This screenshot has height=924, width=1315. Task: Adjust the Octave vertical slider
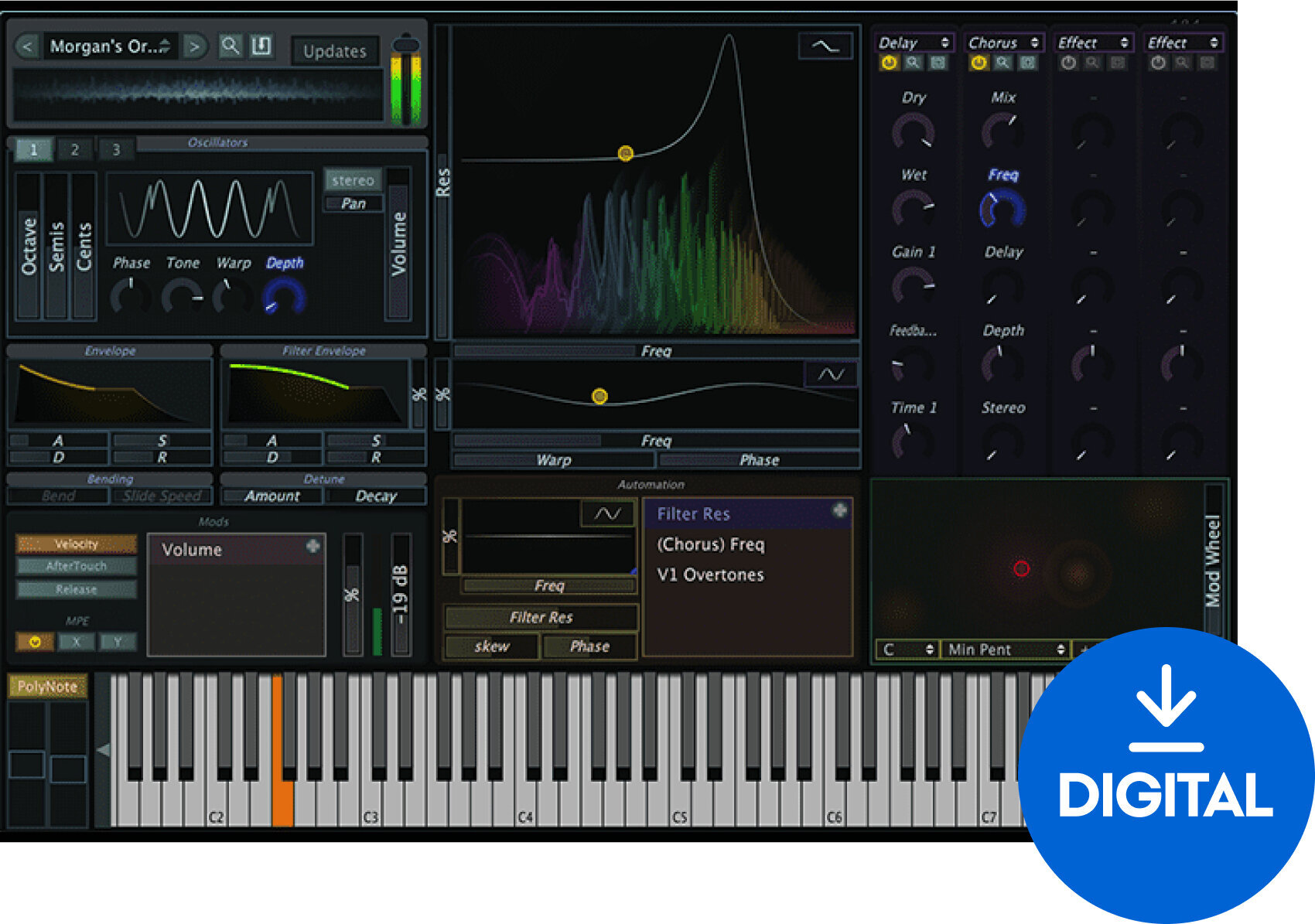[x=28, y=245]
